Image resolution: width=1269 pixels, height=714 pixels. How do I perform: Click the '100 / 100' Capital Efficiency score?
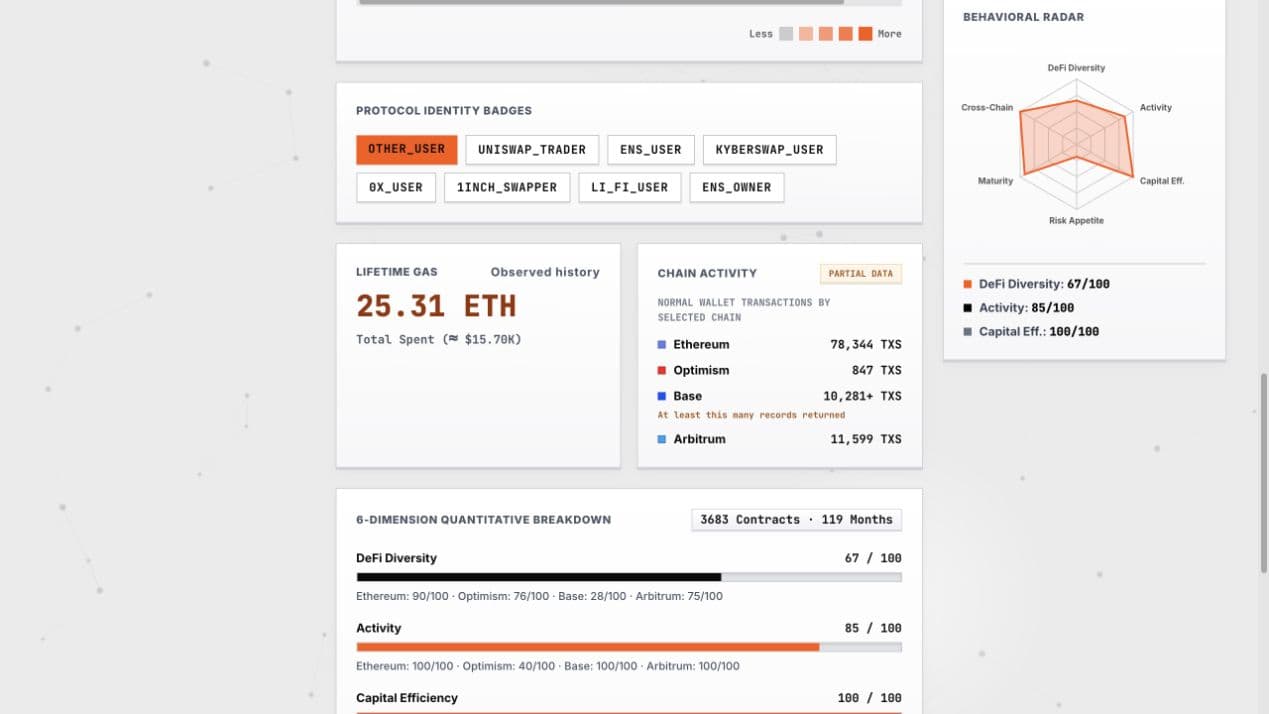pos(870,699)
